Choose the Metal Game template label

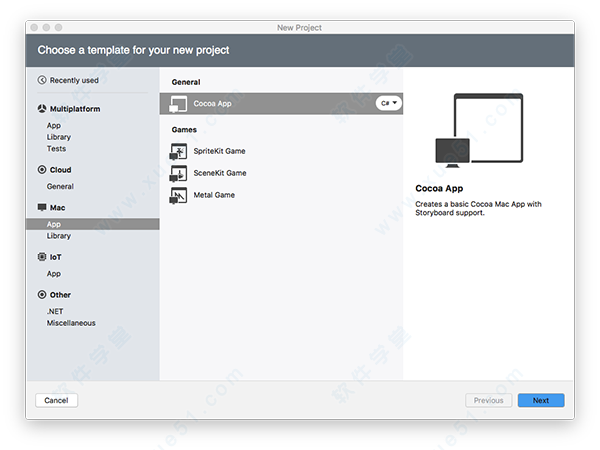coord(214,195)
